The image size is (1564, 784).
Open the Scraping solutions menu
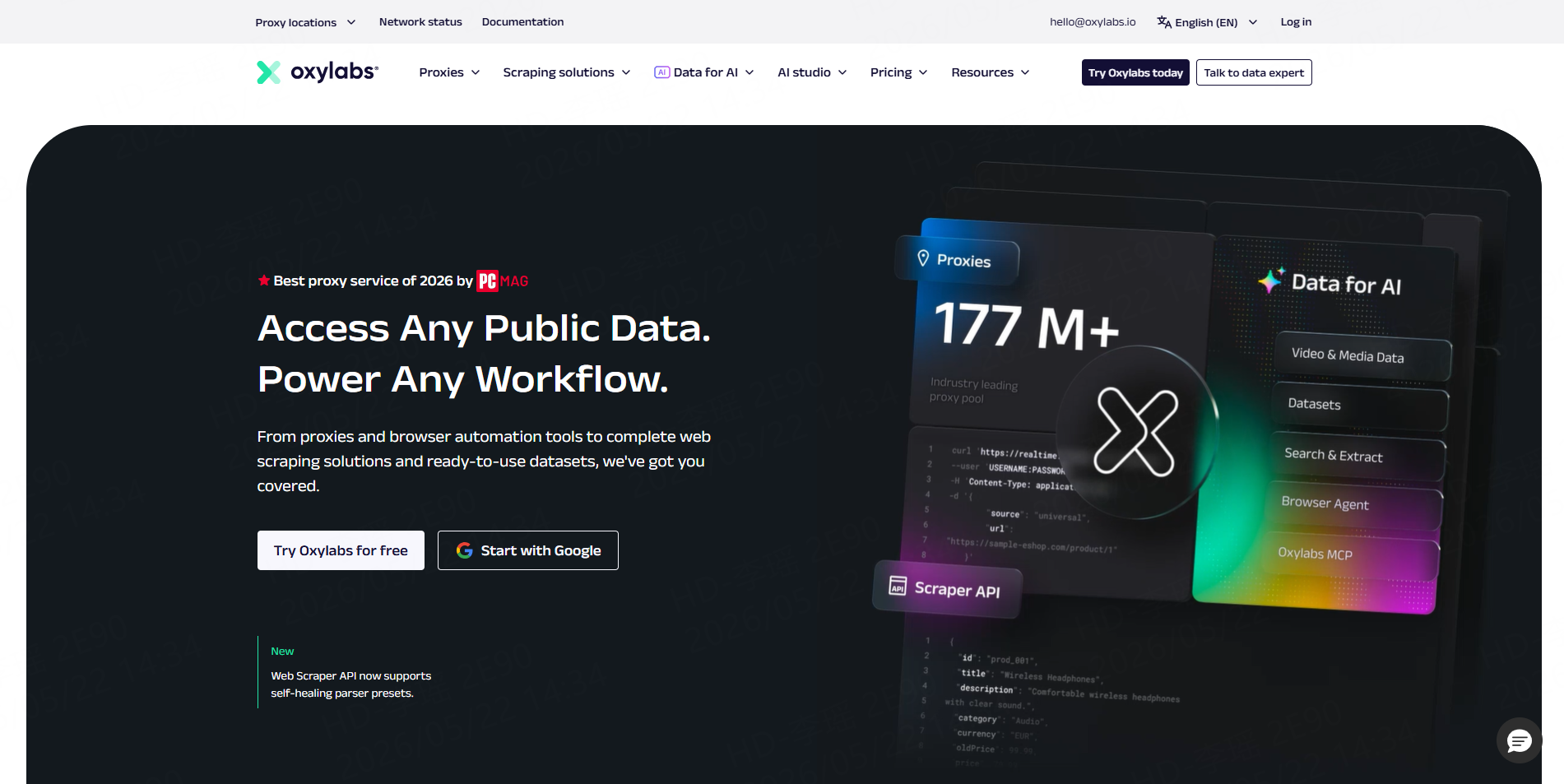pos(567,72)
